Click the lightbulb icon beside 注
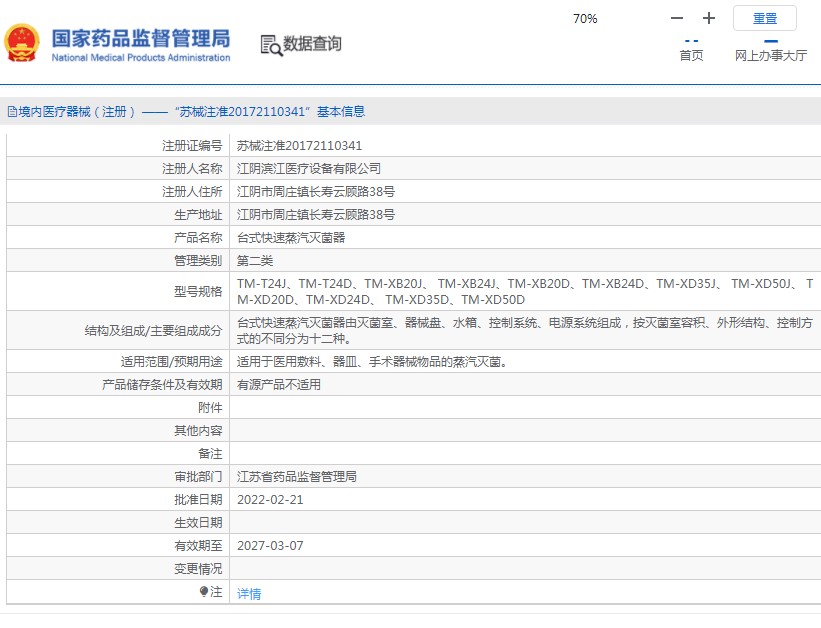821x628 pixels. coord(204,592)
